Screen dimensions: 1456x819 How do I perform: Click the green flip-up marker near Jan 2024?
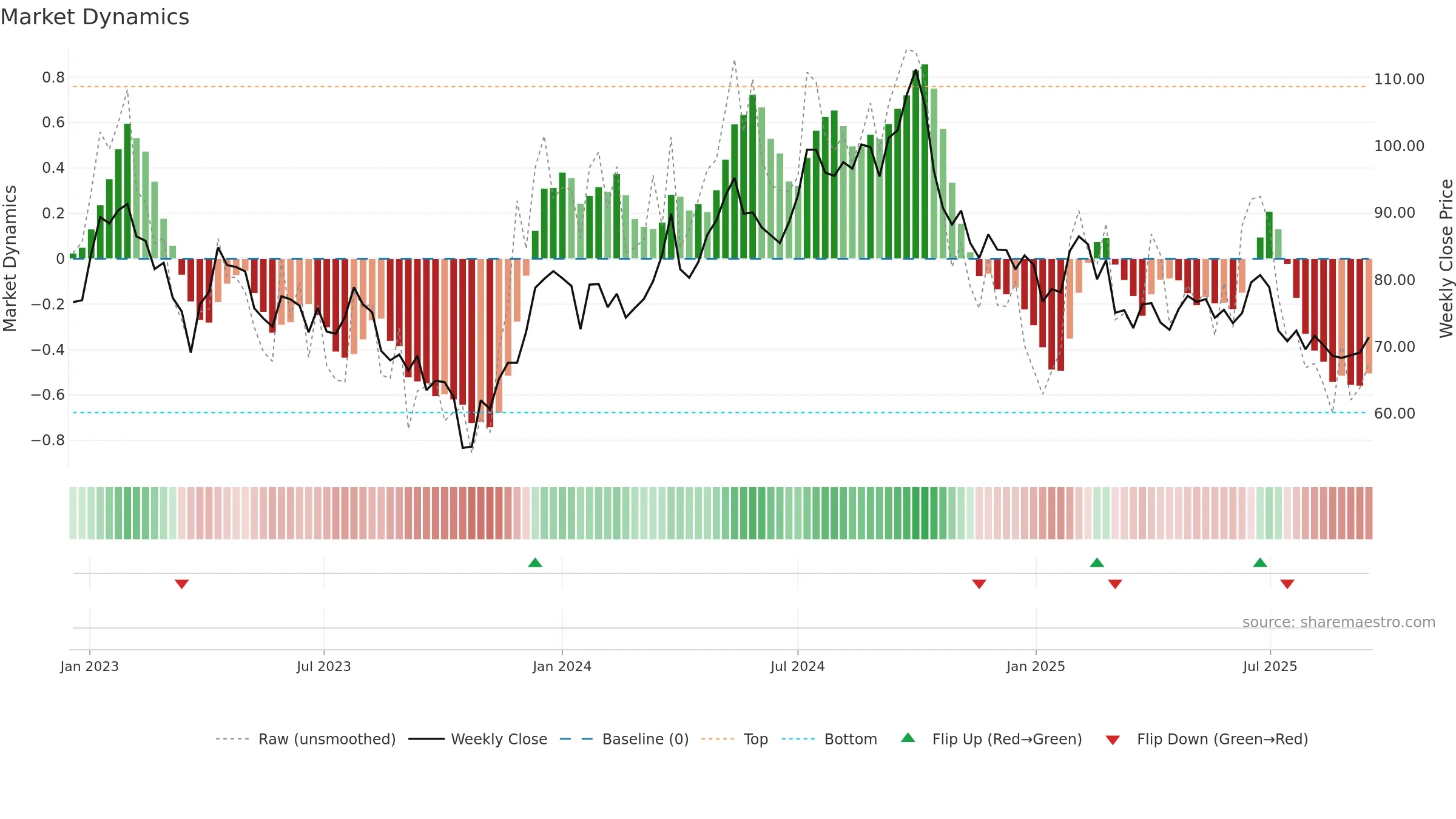[x=535, y=562]
